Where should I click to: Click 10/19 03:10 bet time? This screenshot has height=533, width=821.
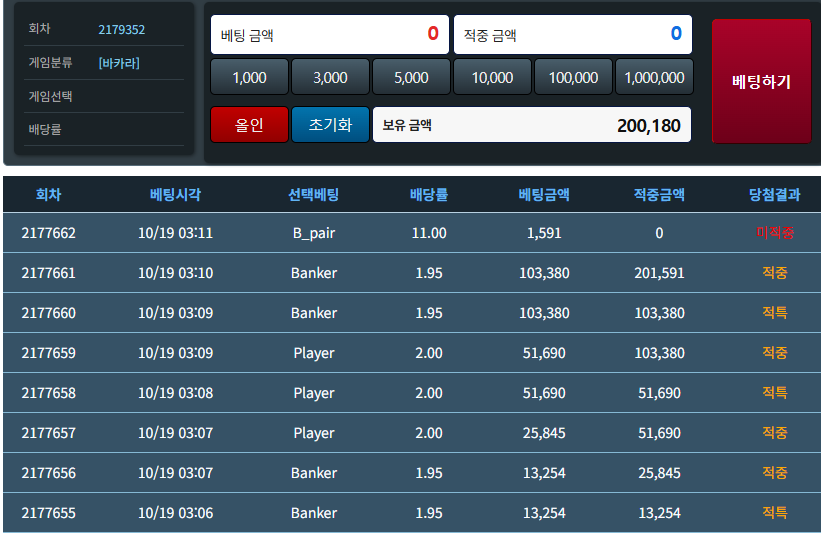(x=175, y=273)
